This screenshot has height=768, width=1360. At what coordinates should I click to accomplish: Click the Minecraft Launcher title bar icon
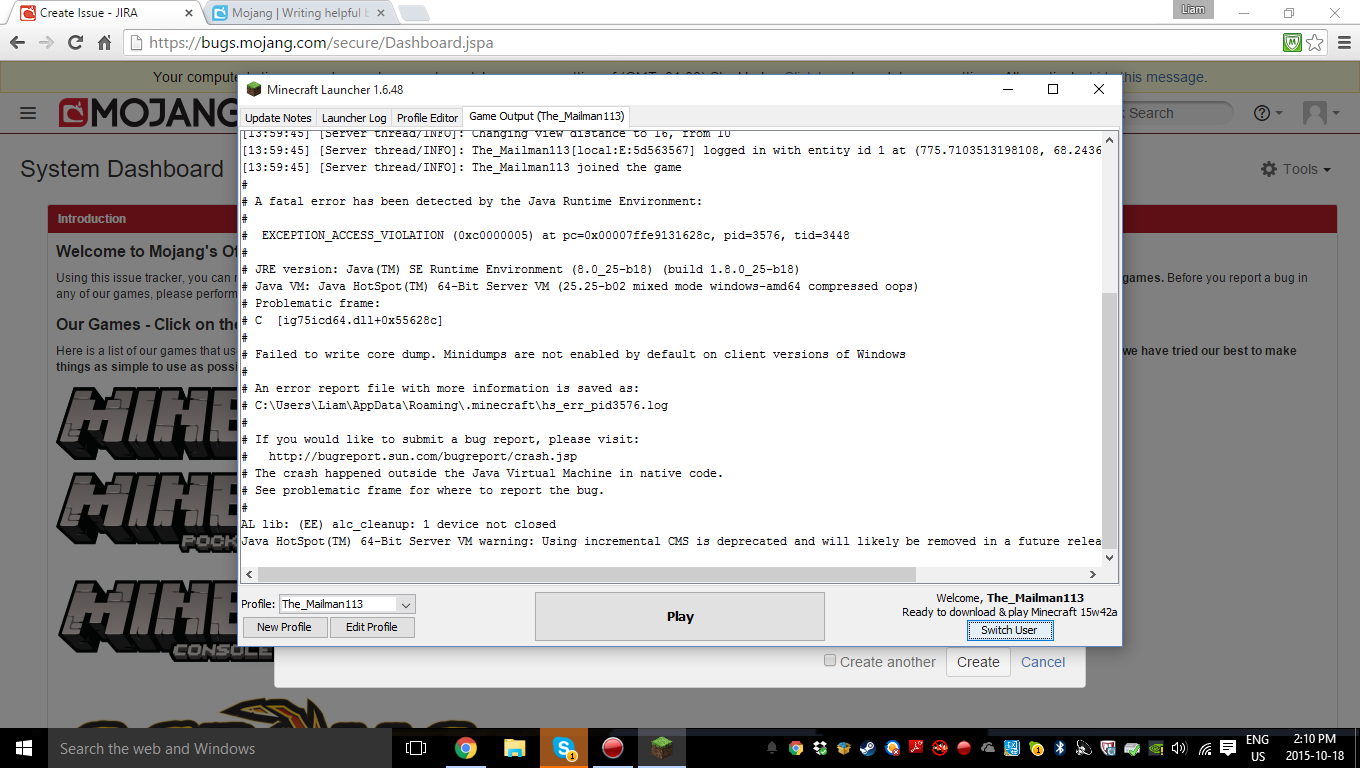254,89
